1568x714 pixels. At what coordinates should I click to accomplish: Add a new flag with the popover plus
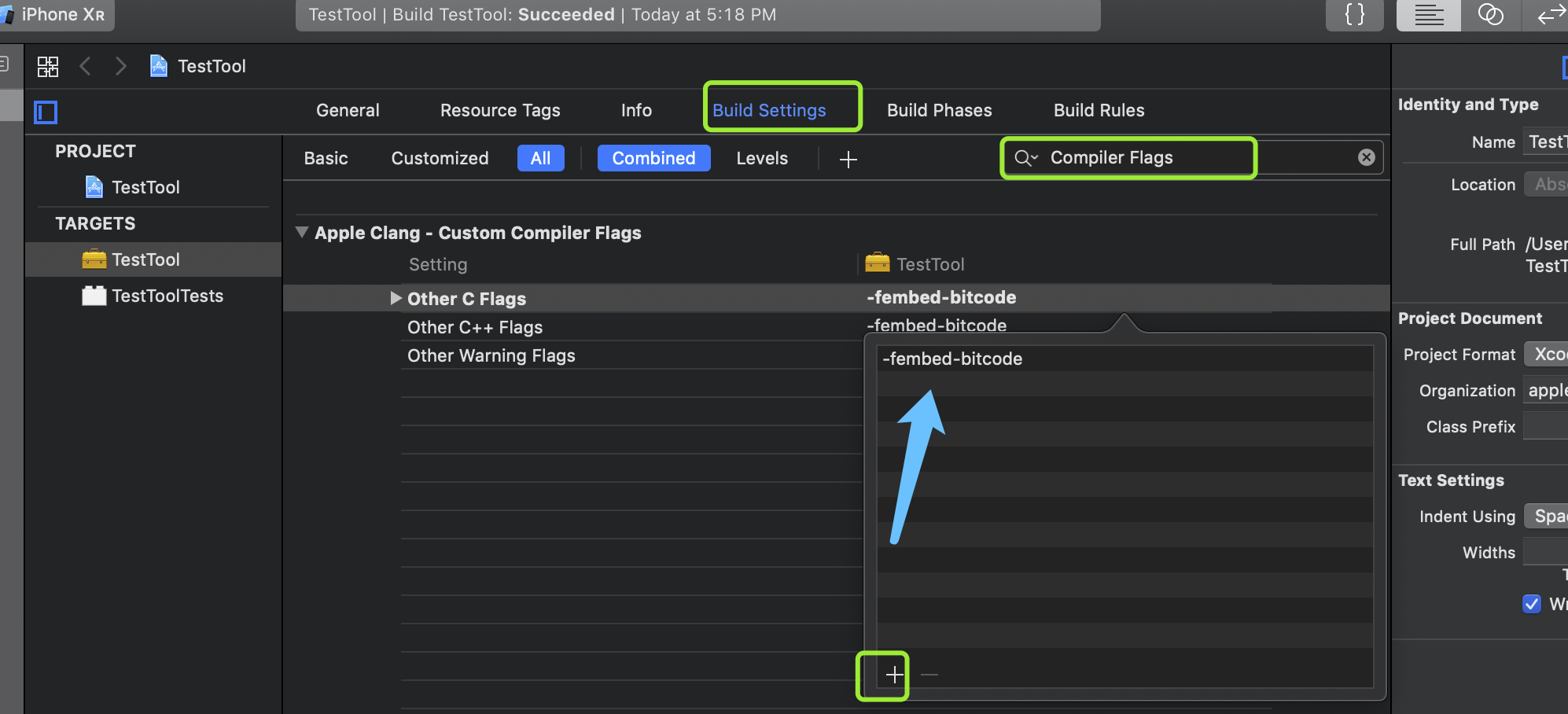pyautogui.click(x=894, y=675)
